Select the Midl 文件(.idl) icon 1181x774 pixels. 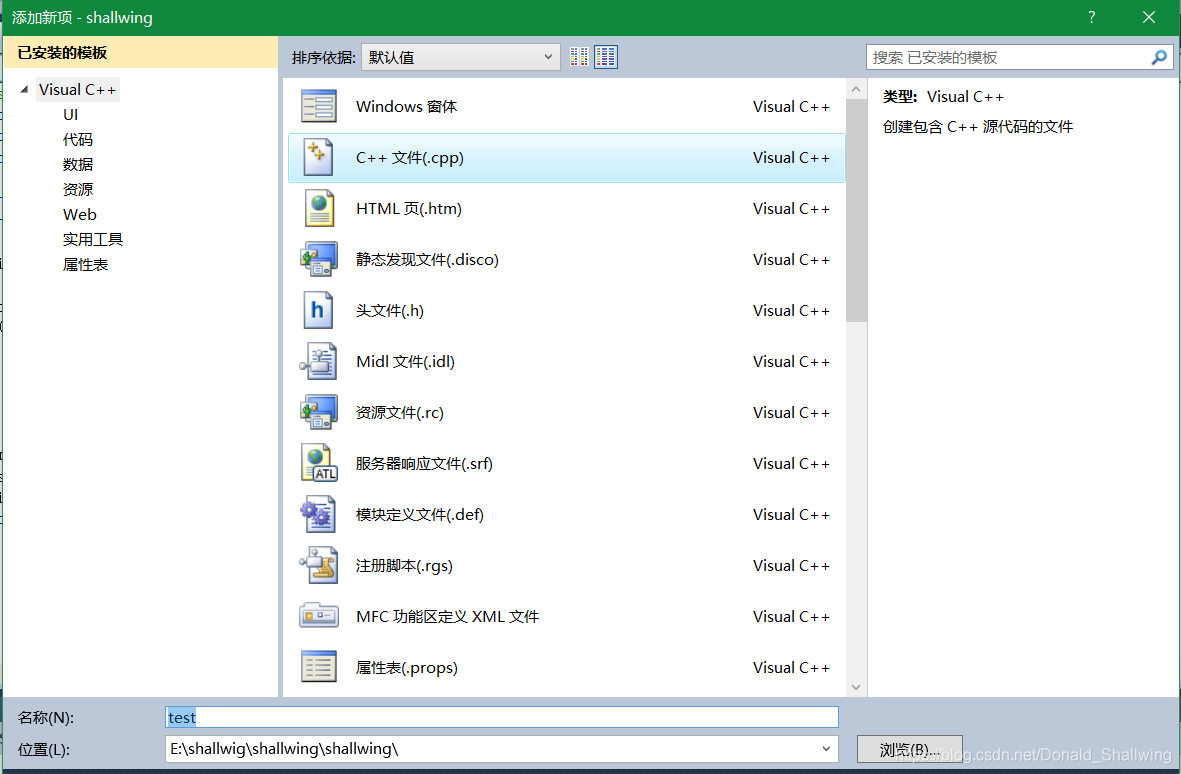click(319, 361)
